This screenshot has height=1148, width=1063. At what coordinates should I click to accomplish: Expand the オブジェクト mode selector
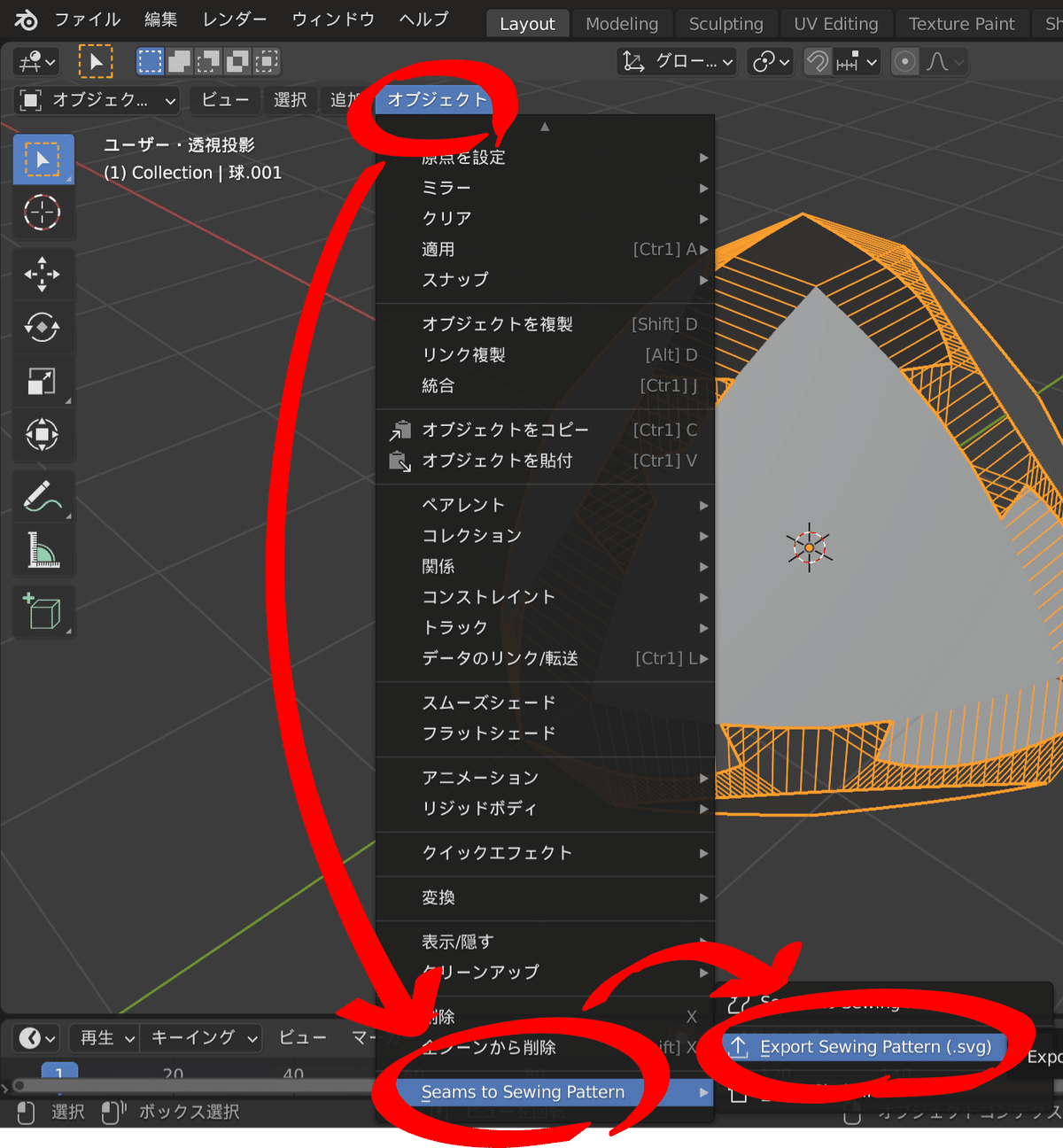click(96, 100)
